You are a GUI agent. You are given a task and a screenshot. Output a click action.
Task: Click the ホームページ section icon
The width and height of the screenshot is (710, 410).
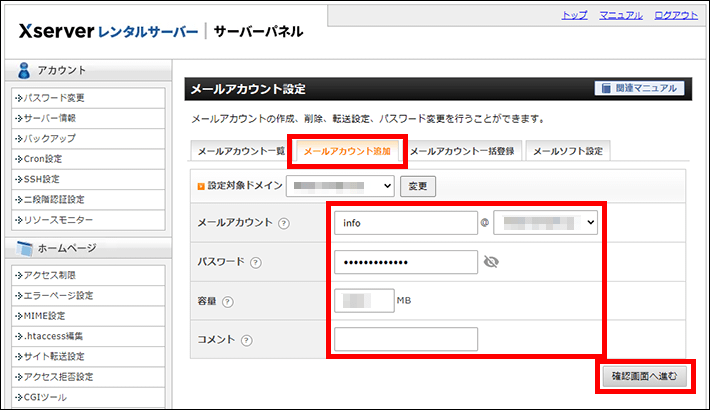[24, 249]
